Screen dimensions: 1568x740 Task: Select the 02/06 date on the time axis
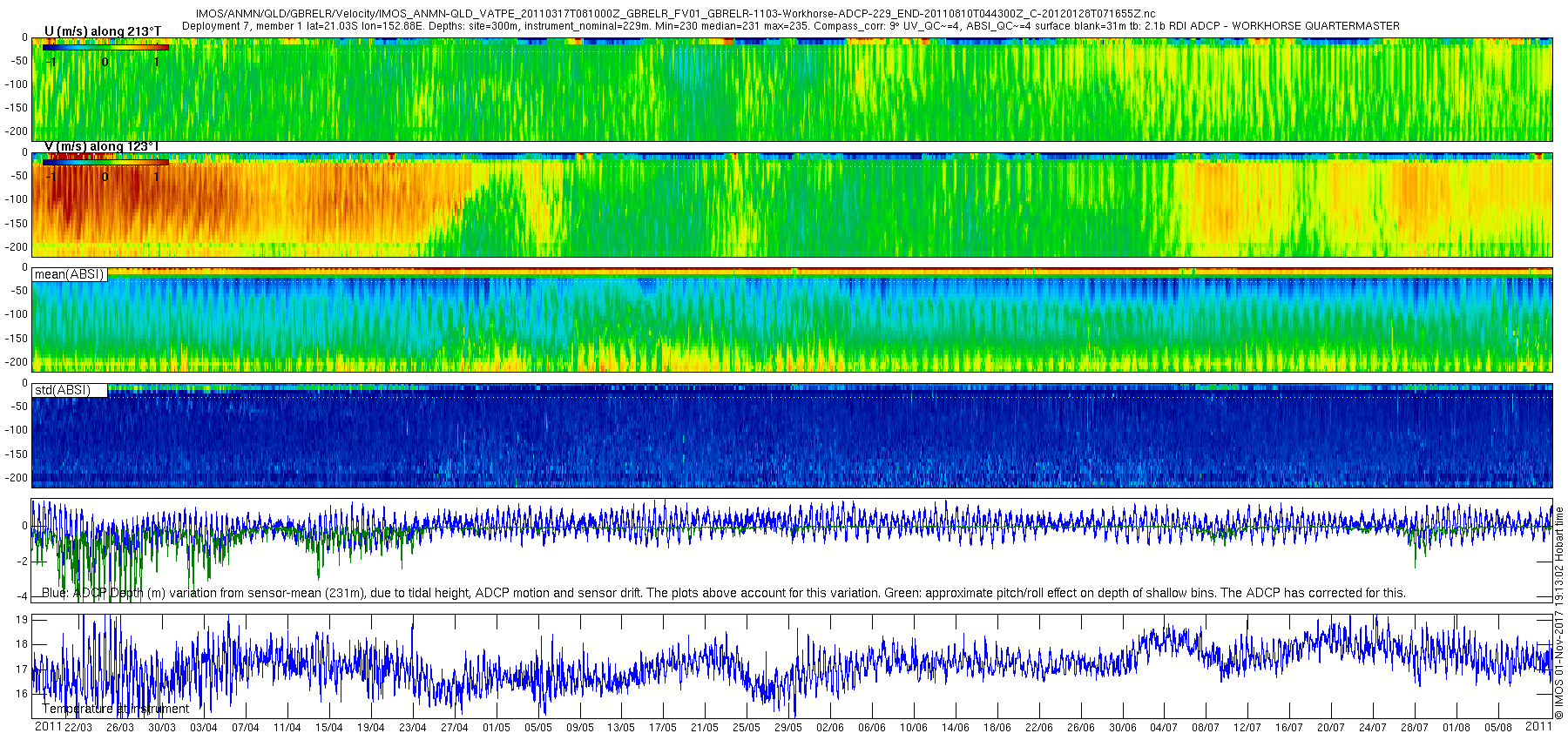coord(830,728)
